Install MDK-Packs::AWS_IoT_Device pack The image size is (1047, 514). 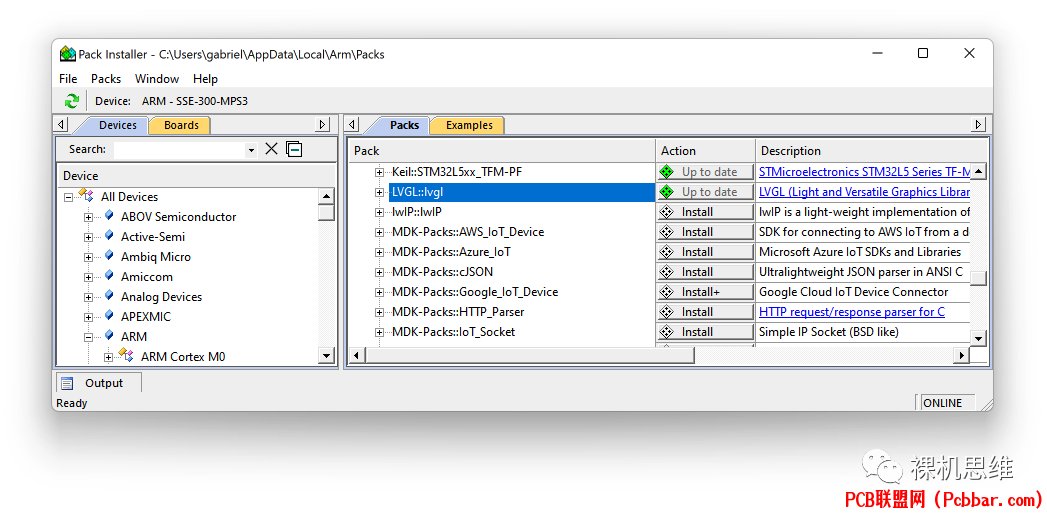[x=705, y=232]
